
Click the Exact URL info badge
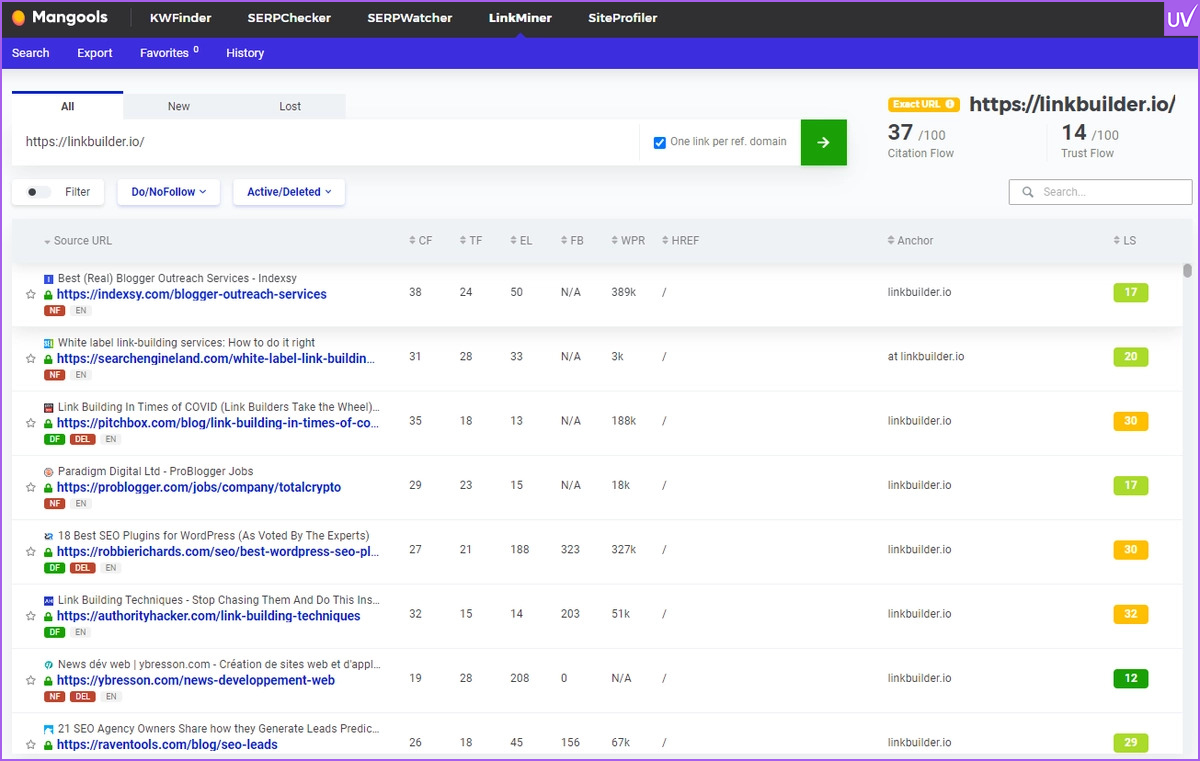tap(923, 104)
